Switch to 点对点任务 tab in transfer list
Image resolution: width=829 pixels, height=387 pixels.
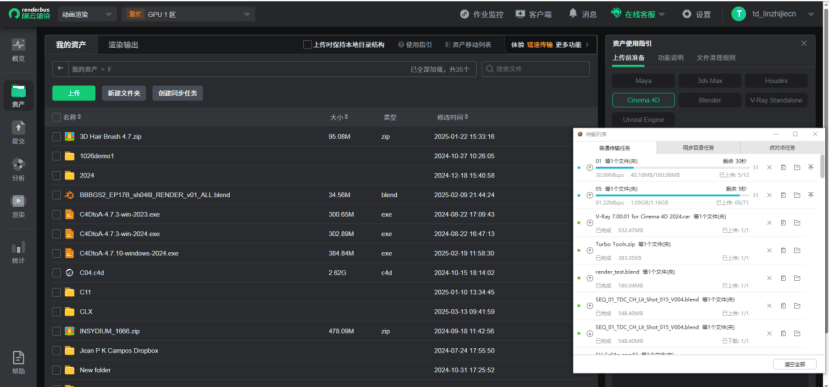tap(782, 148)
